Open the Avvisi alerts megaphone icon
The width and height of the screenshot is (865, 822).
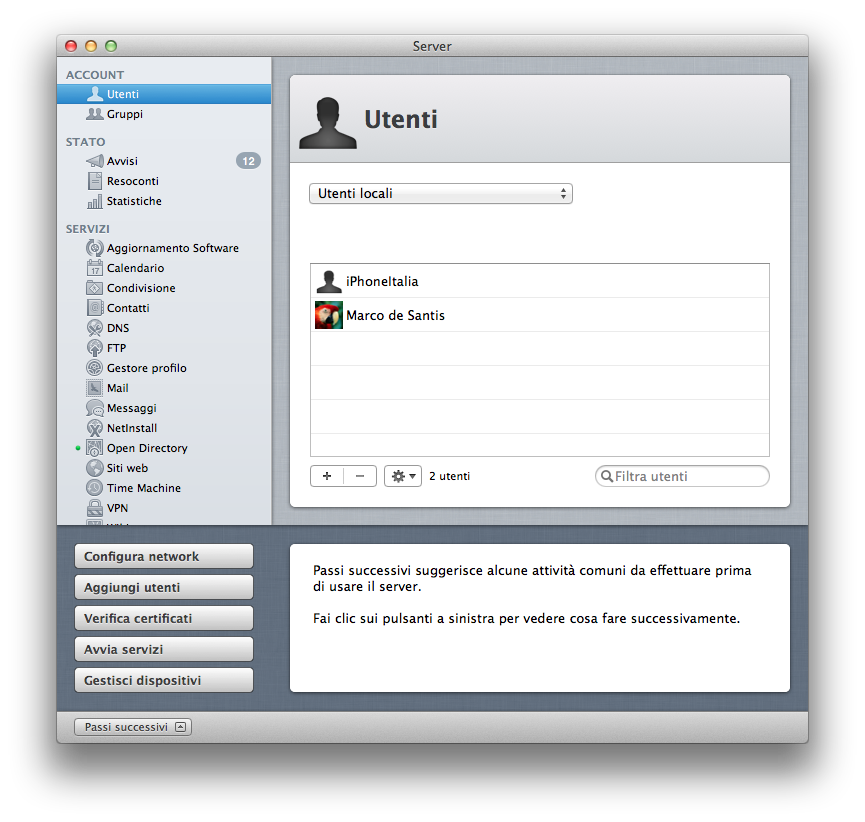pyautogui.click(x=95, y=161)
